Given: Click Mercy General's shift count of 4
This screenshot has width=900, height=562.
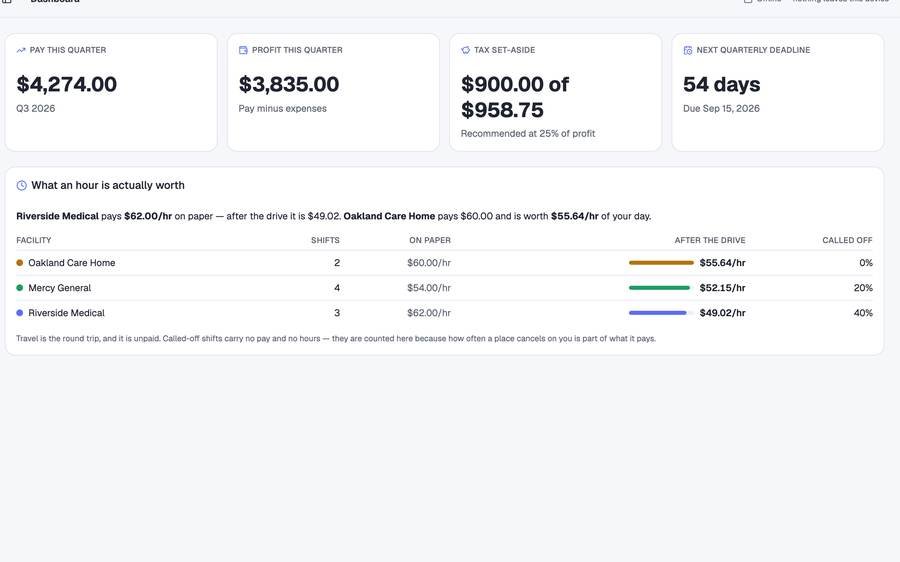Looking at the screenshot, I should (337, 288).
